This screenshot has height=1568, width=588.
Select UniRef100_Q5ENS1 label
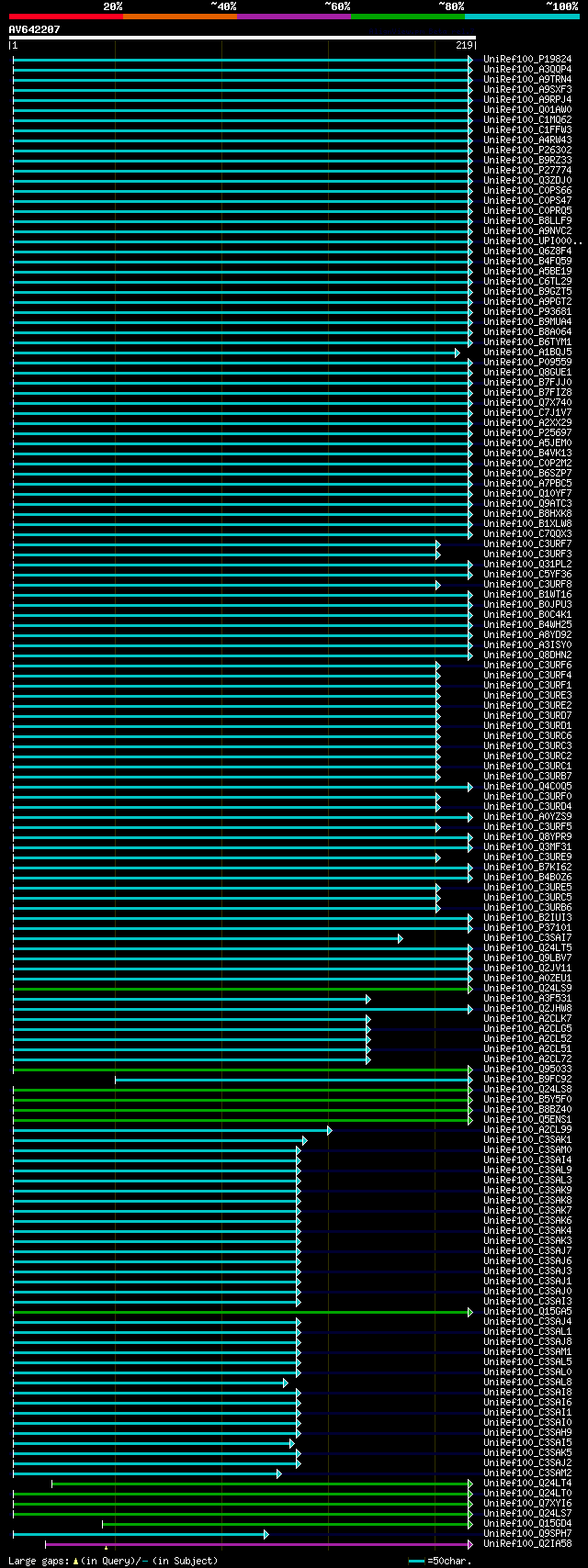(x=527, y=1119)
